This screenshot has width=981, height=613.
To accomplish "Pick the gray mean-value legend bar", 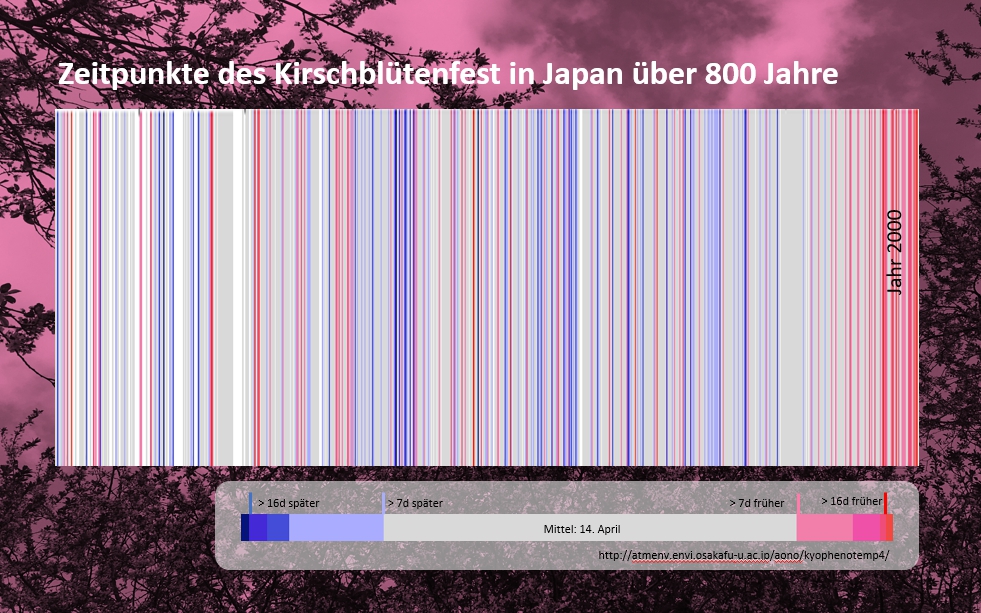I will 590,527.
